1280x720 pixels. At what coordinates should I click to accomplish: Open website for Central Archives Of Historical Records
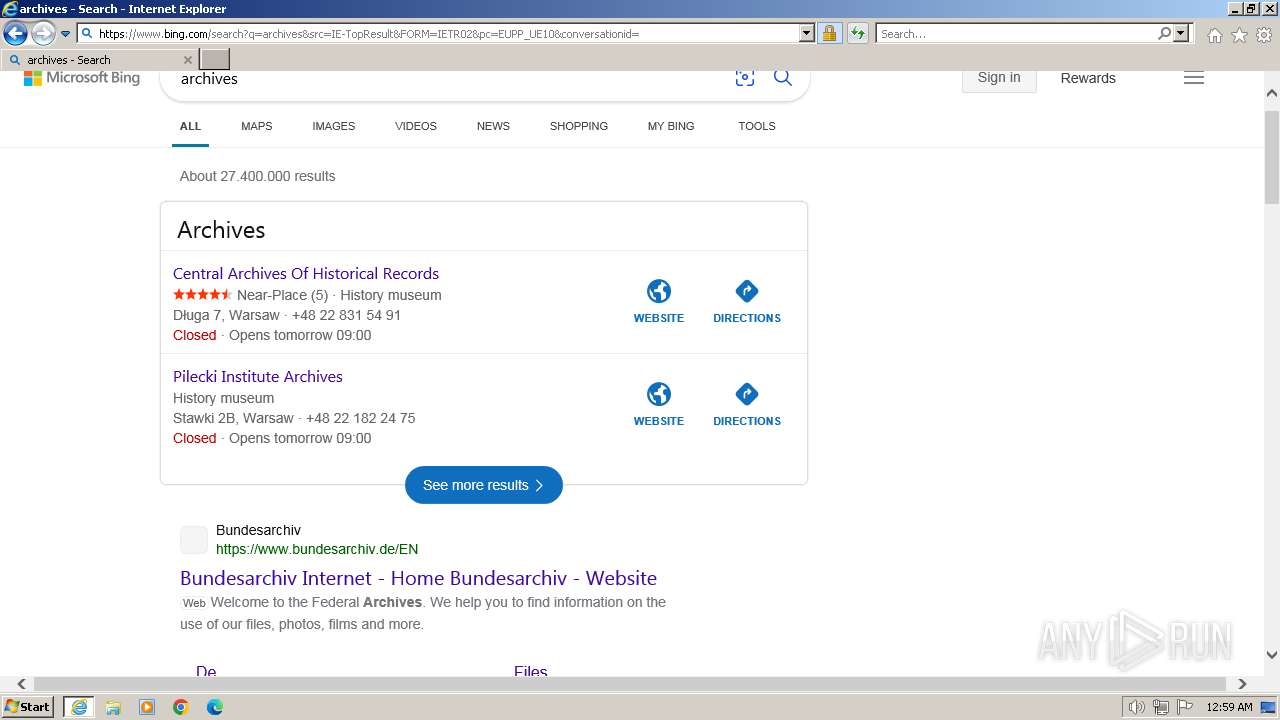[x=659, y=301]
